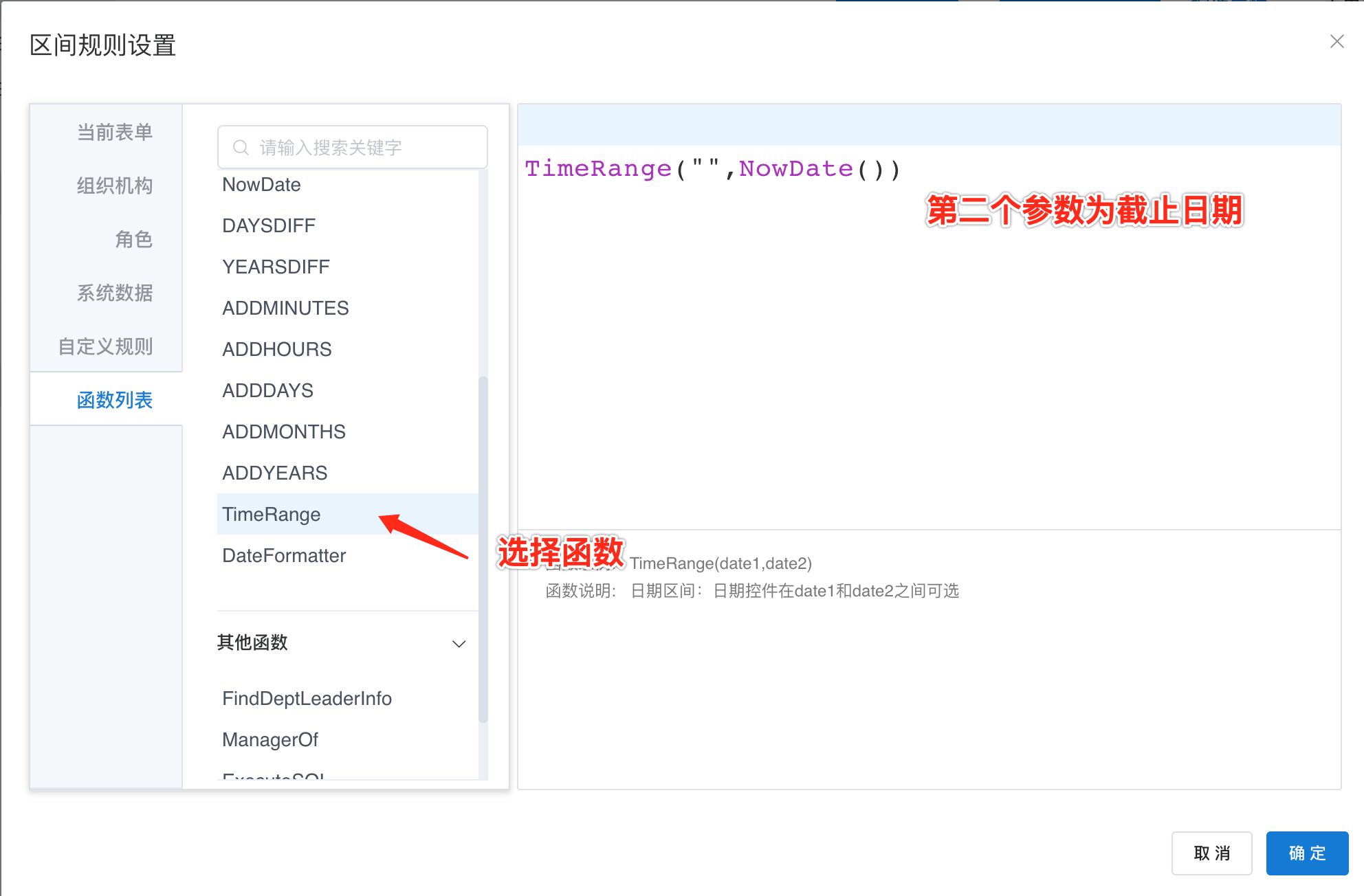Screen dimensions: 1364x896
Task: Select FindDeptLeaderInfo from other functions
Action: [x=307, y=699]
